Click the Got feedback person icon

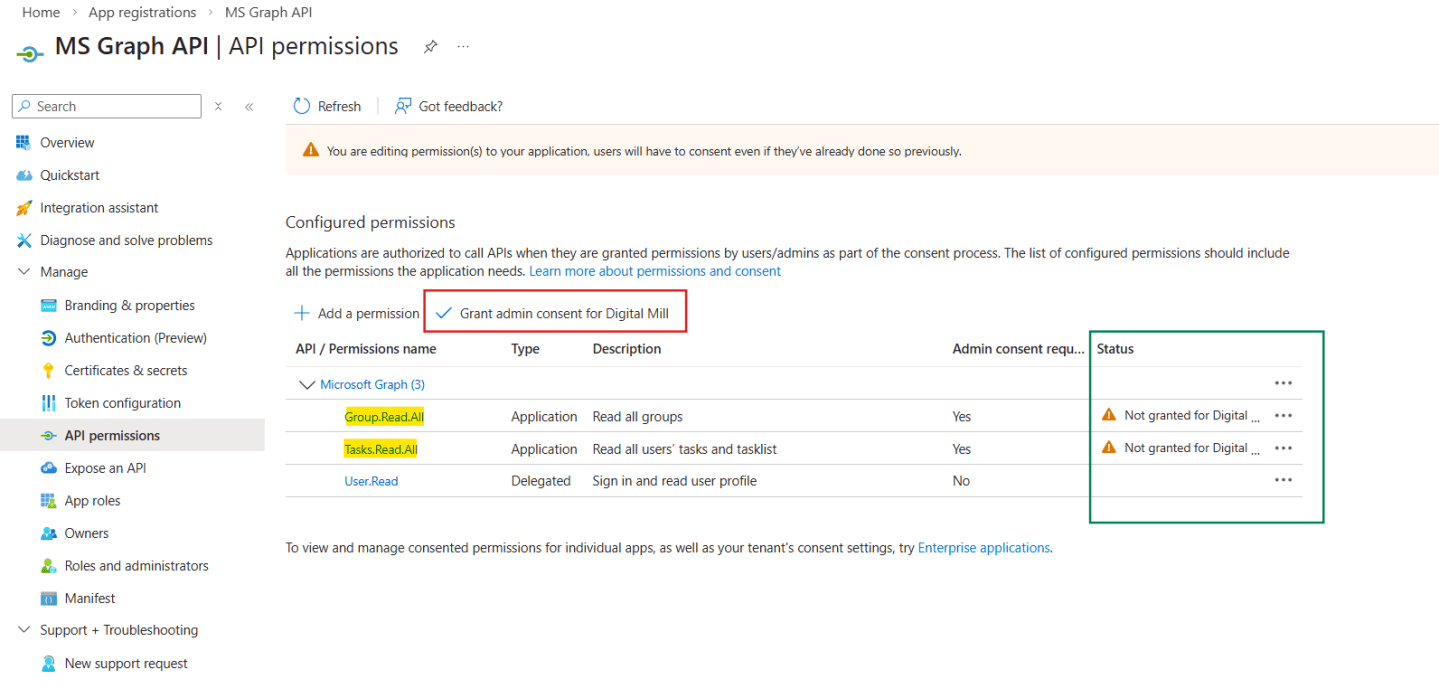point(403,106)
